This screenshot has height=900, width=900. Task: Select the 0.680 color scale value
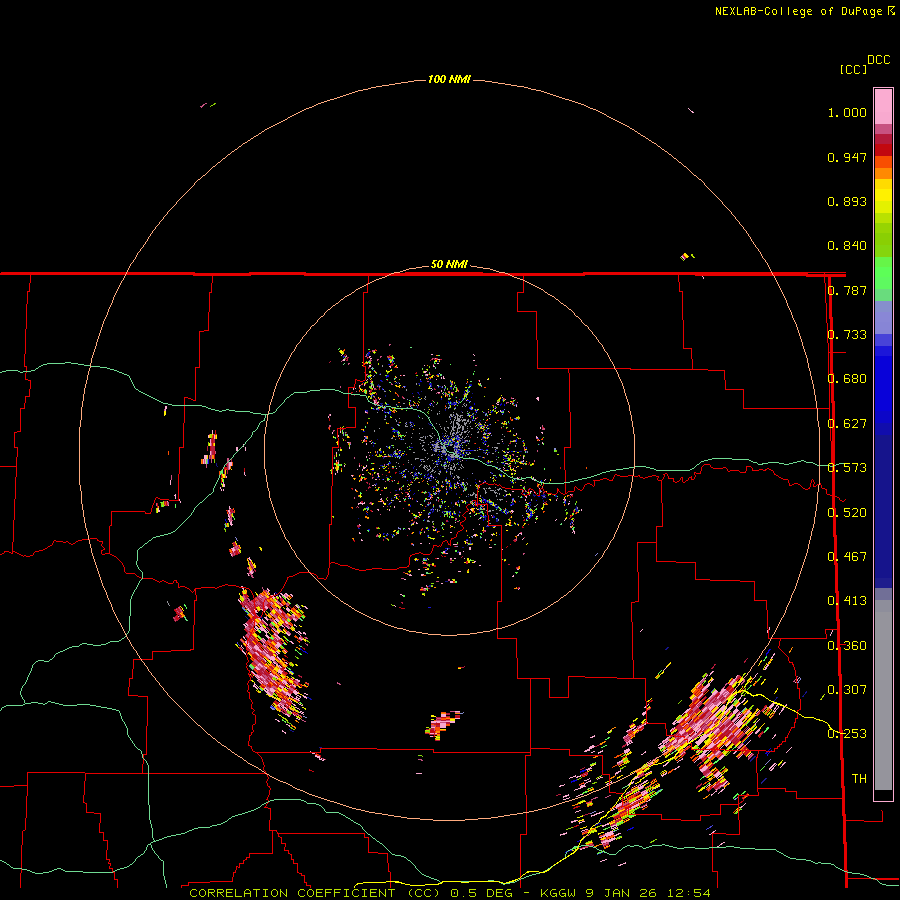847,379
